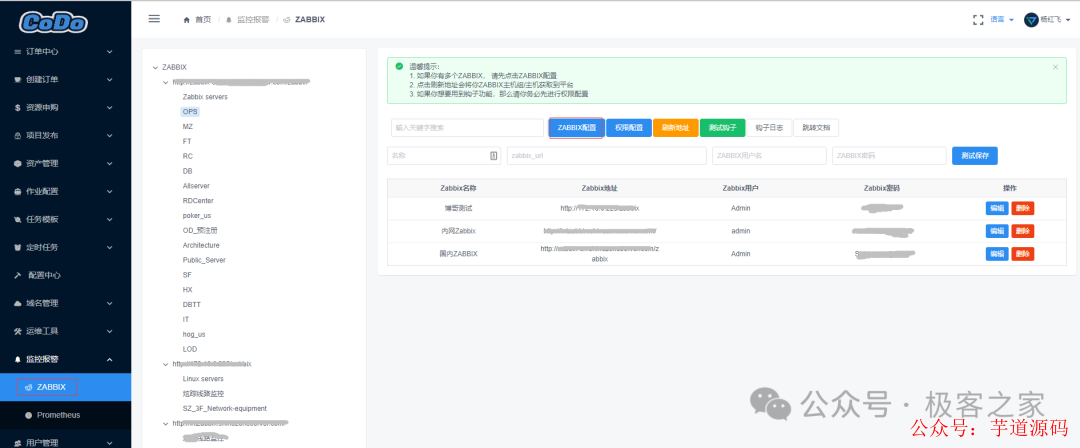This screenshot has height=448, width=1080.
Task: Expand the 用户管理 menu chevron
Action: pos(110,443)
